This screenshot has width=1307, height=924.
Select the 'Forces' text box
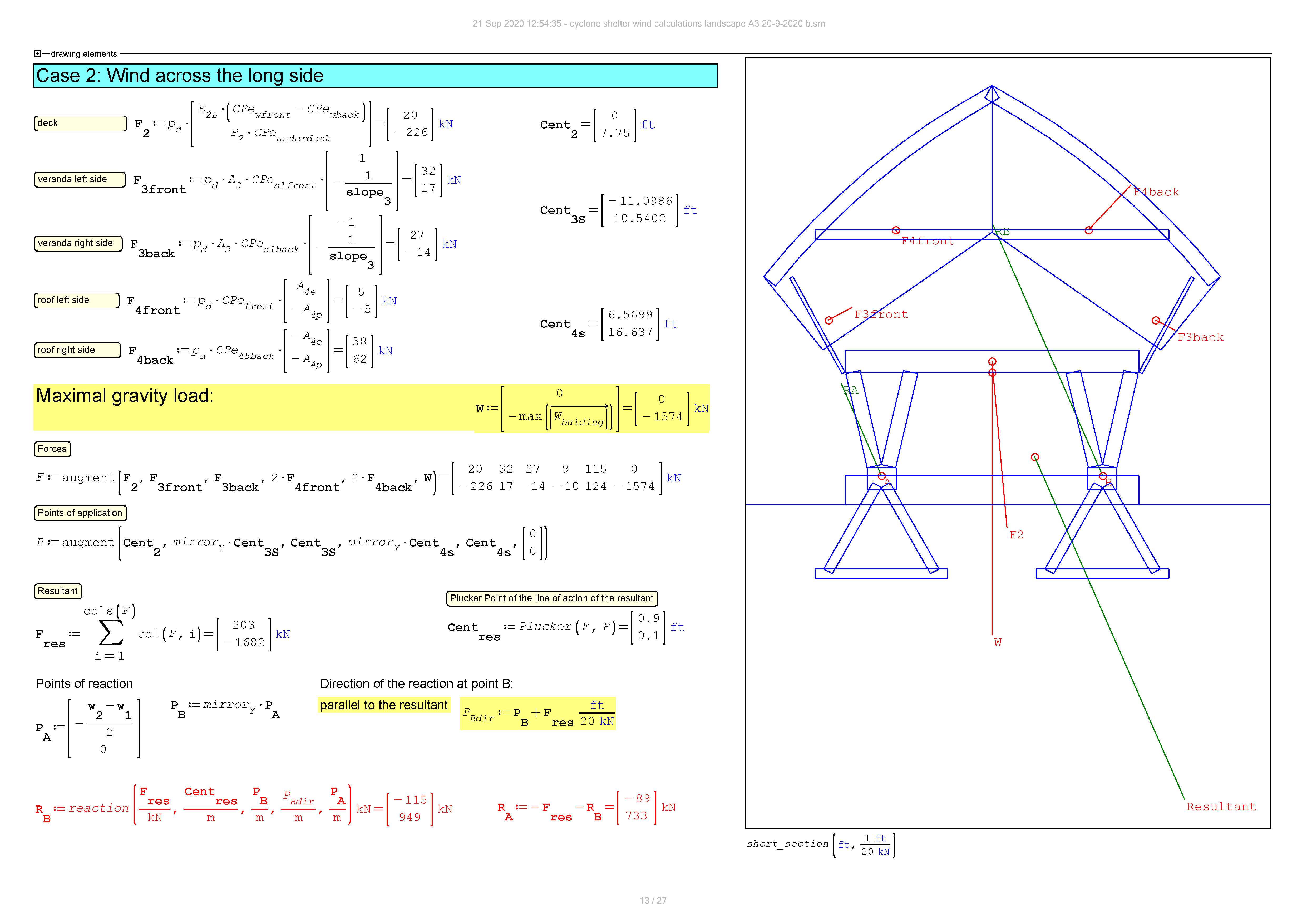[x=52, y=449]
